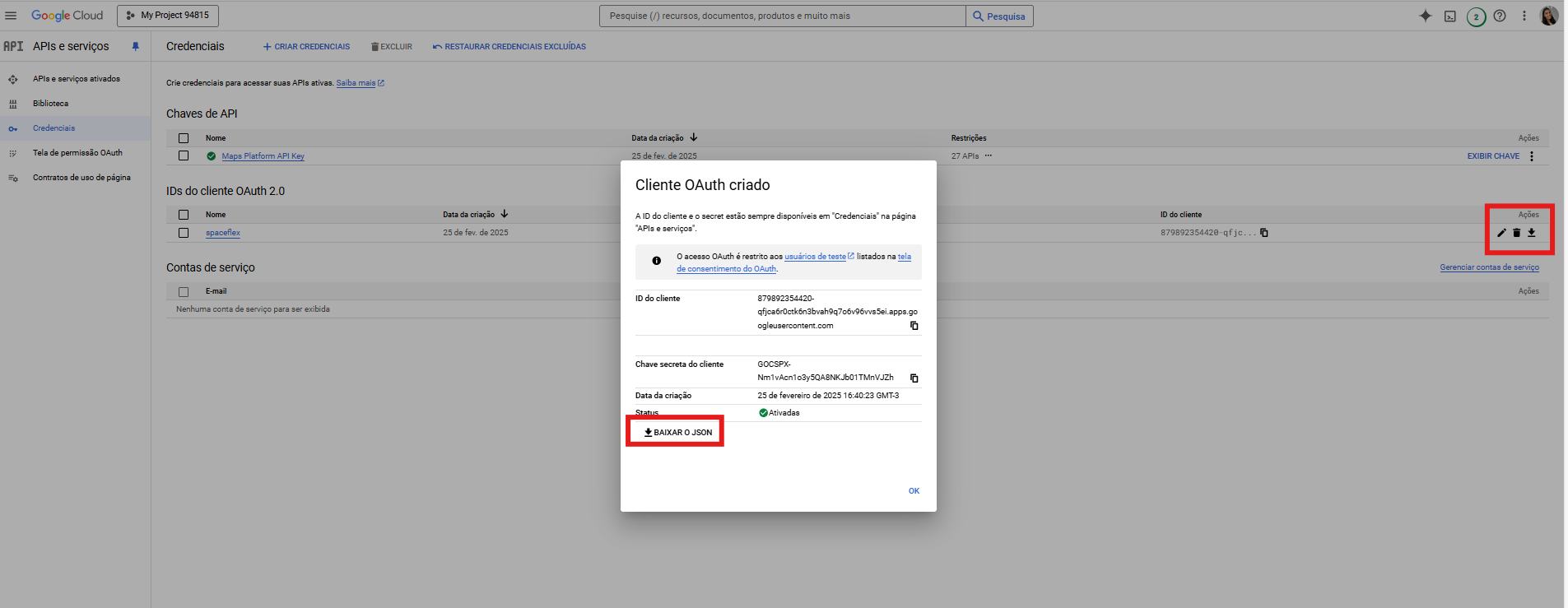Open the My Project 94815 project selector
The height and width of the screenshot is (608, 1568).
pyautogui.click(x=168, y=16)
